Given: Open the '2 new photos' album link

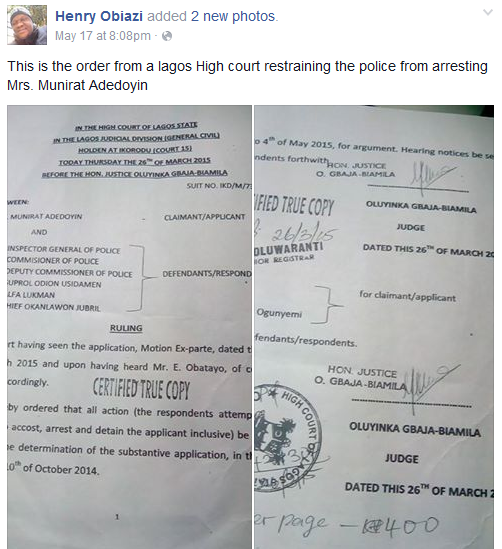Looking at the screenshot, I should 233,16.
